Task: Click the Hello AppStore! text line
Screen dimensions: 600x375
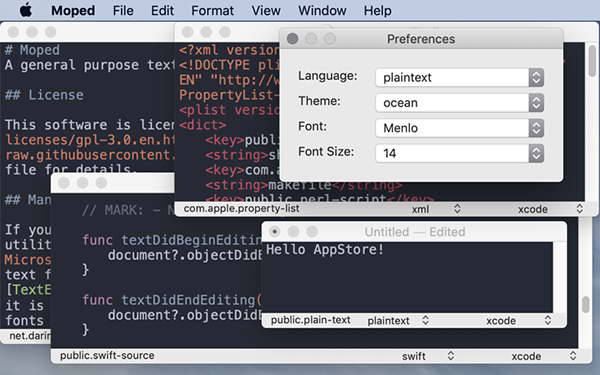Action: [325, 249]
